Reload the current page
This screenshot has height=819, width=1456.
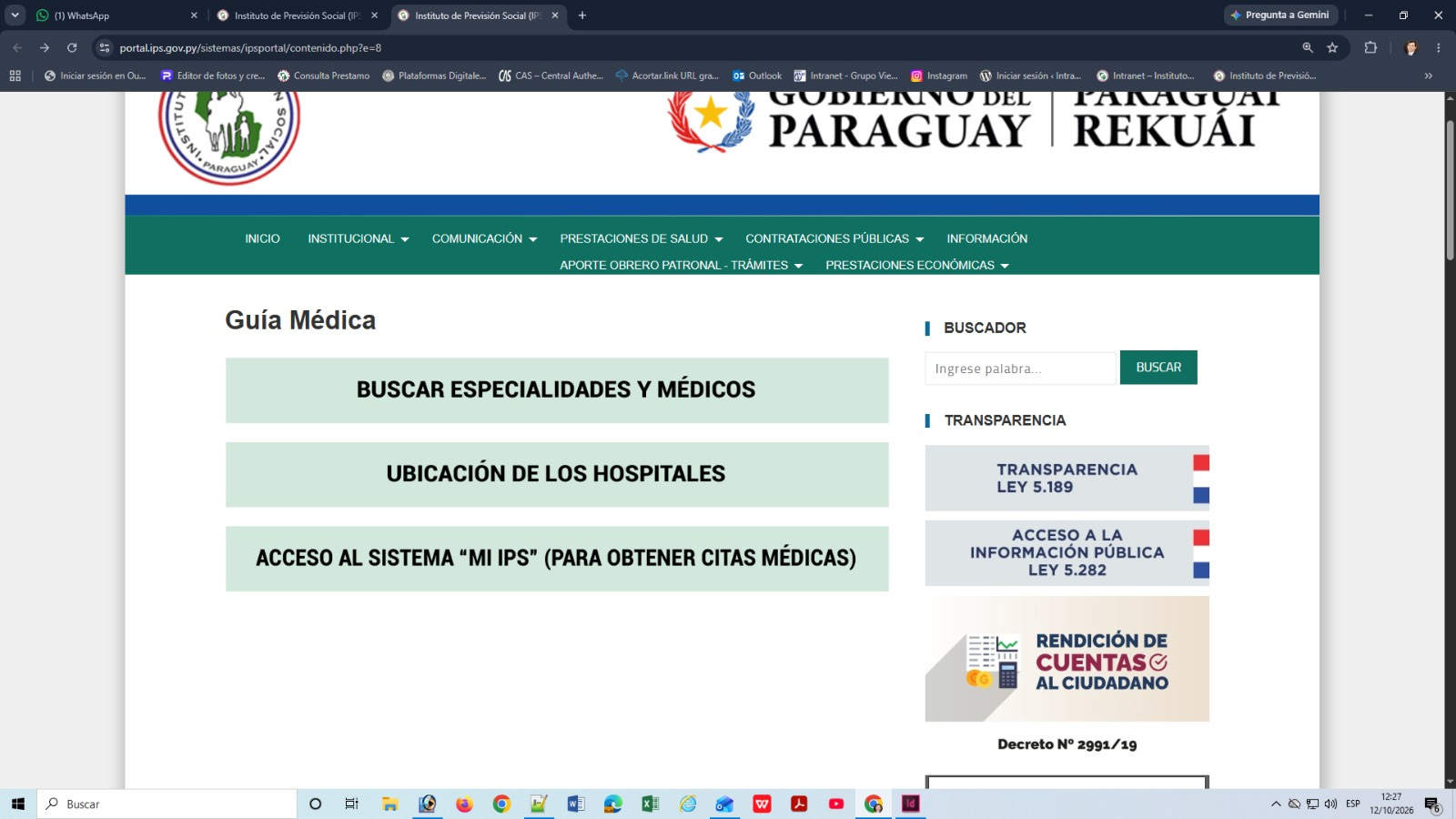[x=72, y=47]
